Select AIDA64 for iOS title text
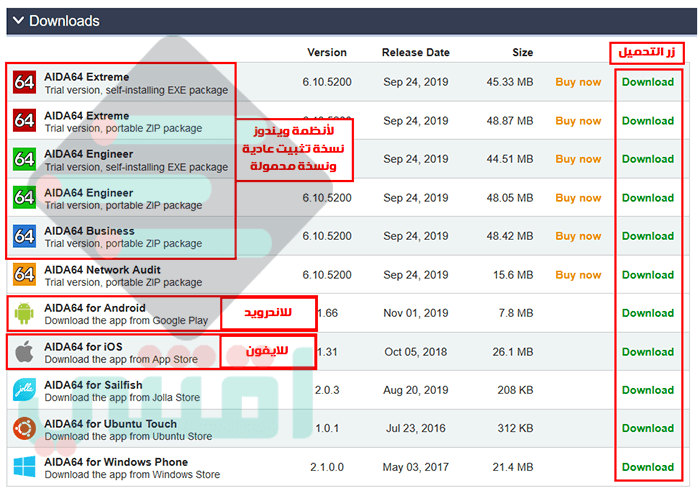The image size is (700, 491). click(83, 347)
